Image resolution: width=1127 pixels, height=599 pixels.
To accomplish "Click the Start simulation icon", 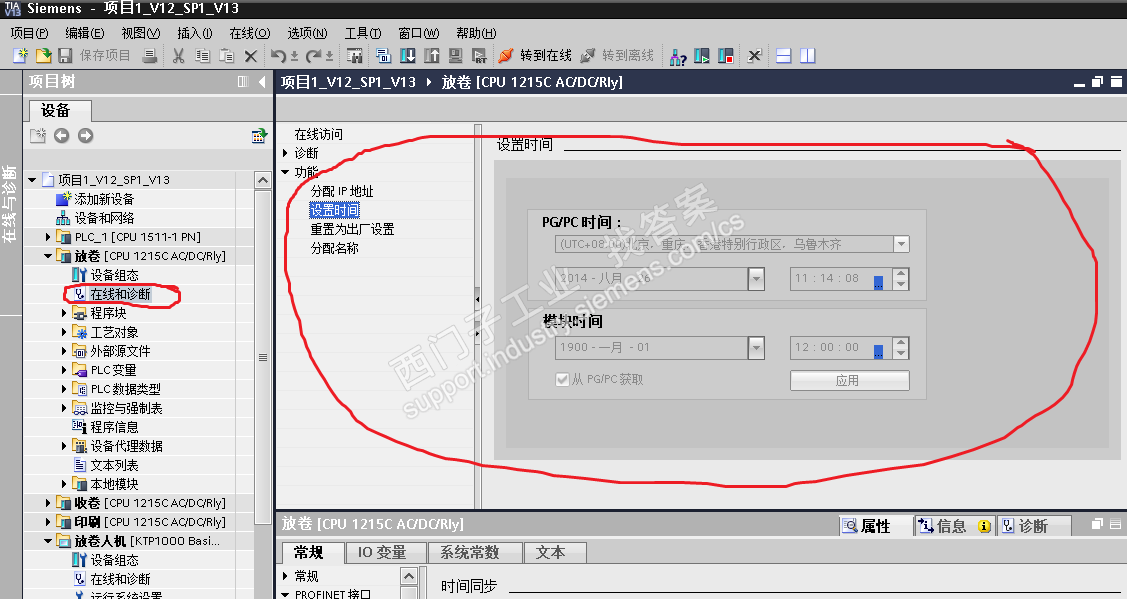I will click(x=455, y=55).
